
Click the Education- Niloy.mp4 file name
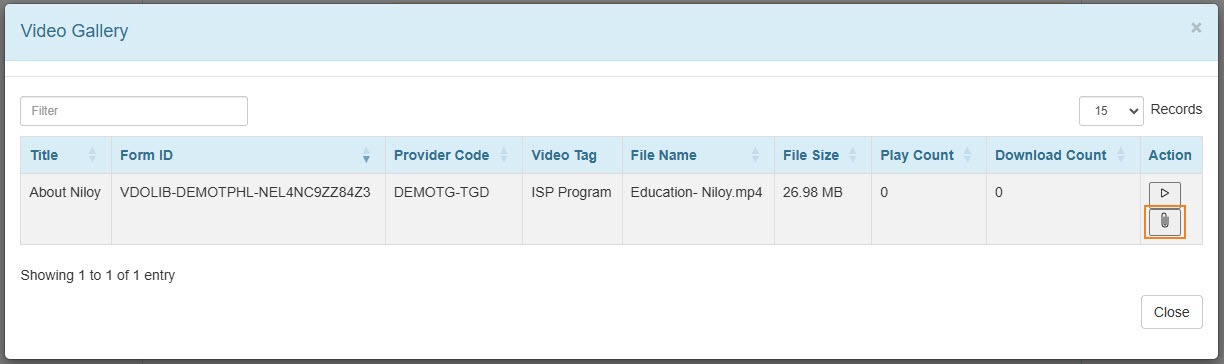pyautogui.click(x=697, y=192)
